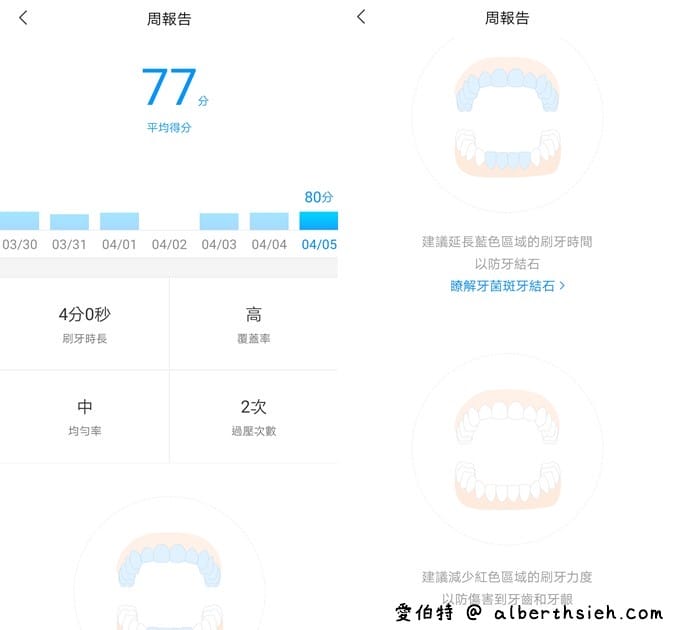
Task: Select the 03/30 score bar
Action: tap(19, 221)
